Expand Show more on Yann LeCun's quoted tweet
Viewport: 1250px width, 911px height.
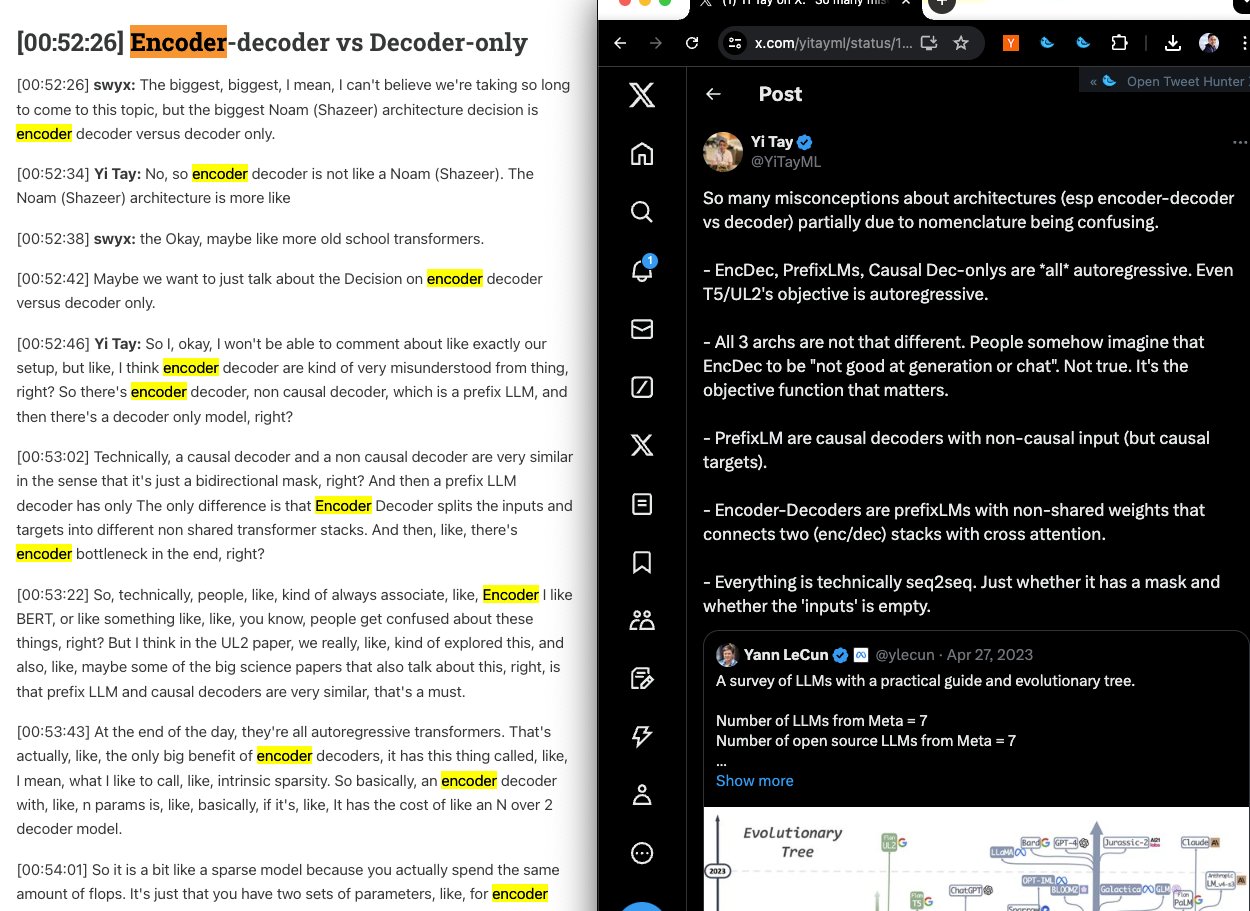(754, 781)
